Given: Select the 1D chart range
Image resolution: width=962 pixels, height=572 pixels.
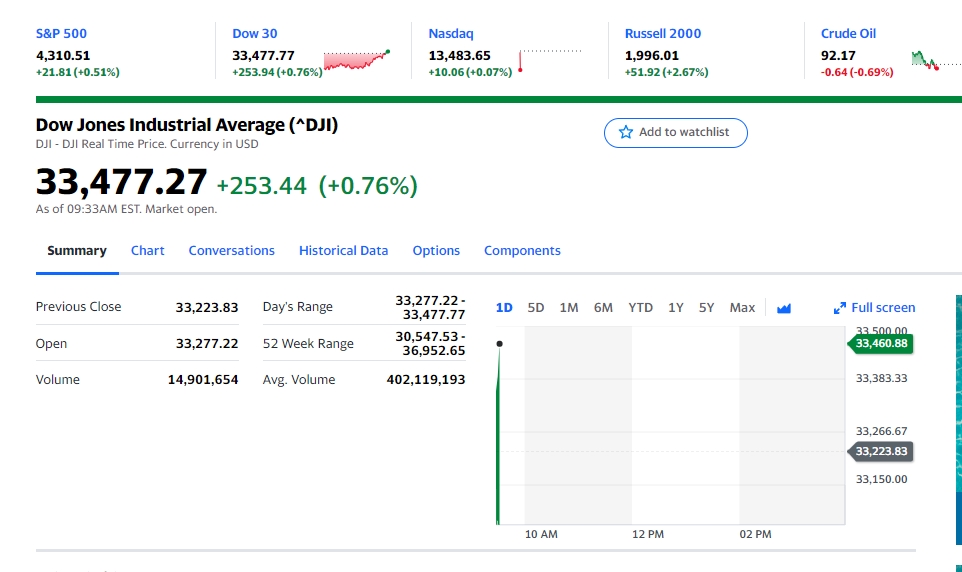Looking at the screenshot, I should pyautogui.click(x=504, y=307).
